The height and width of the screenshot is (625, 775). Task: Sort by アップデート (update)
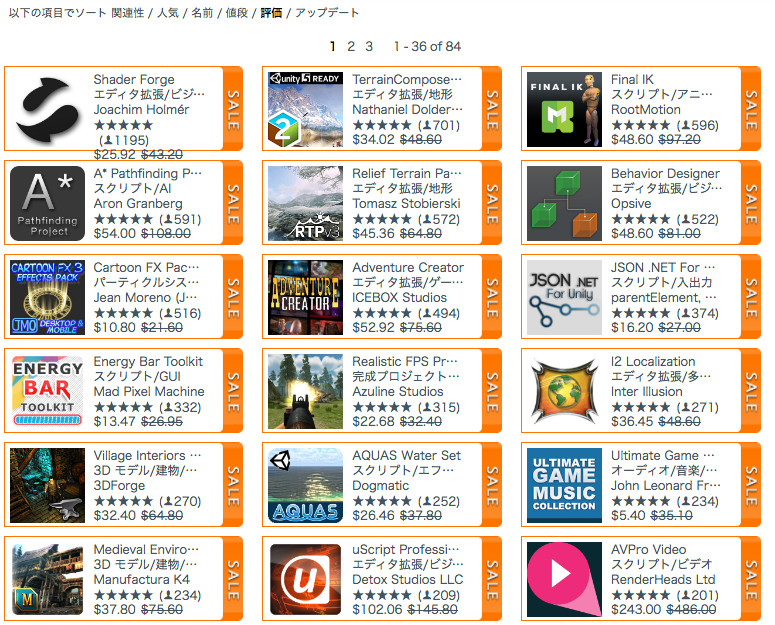coord(327,13)
